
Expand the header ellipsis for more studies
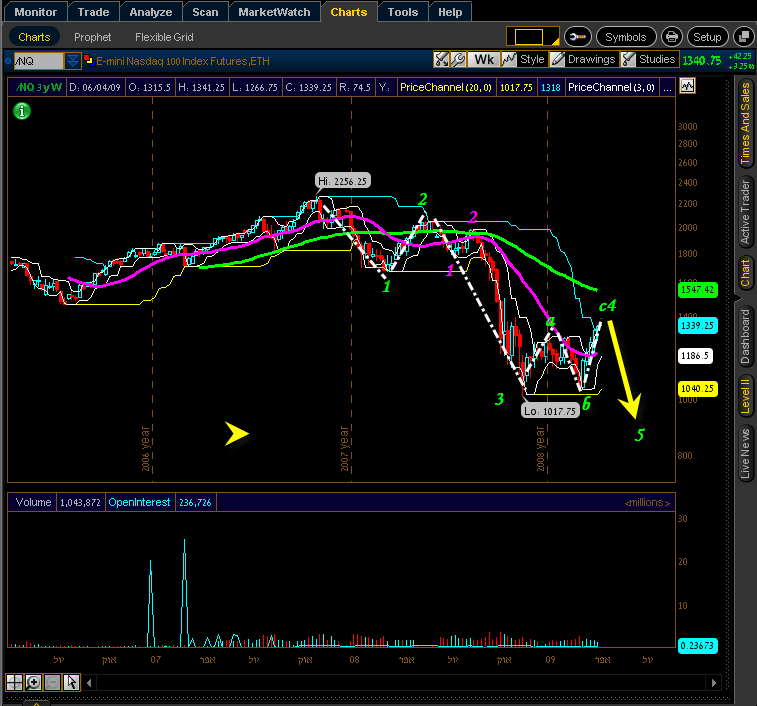[667, 87]
